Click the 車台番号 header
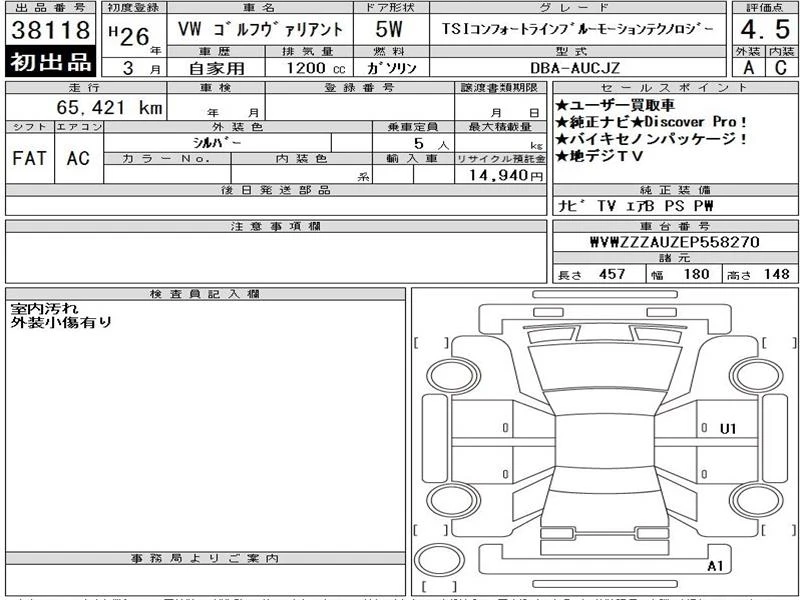Image resolution: width=800 pixels, height=600 pixels. [675, 226]
